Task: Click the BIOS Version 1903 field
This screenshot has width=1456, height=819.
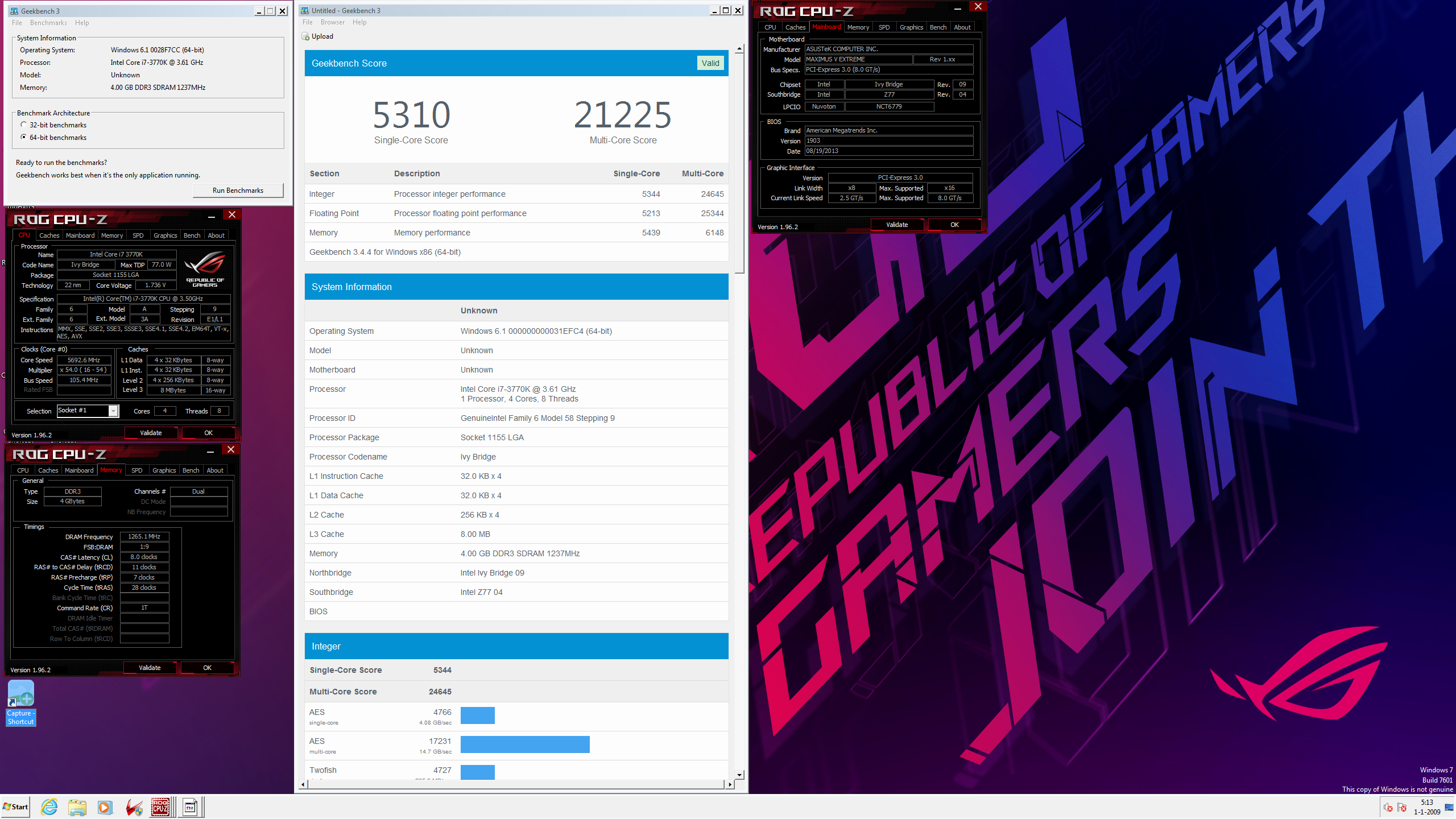Action: point(889,140)
